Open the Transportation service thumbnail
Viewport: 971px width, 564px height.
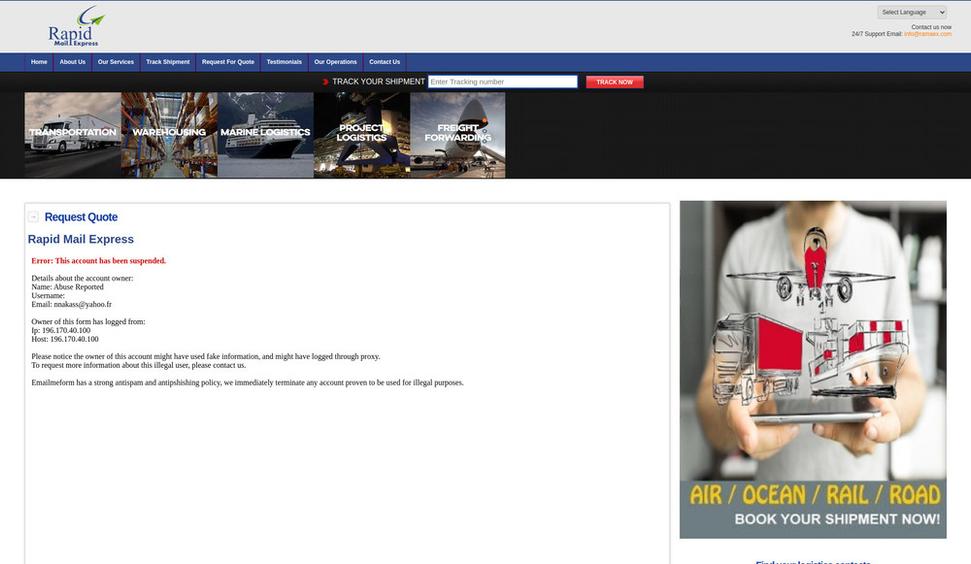(72, 135)
